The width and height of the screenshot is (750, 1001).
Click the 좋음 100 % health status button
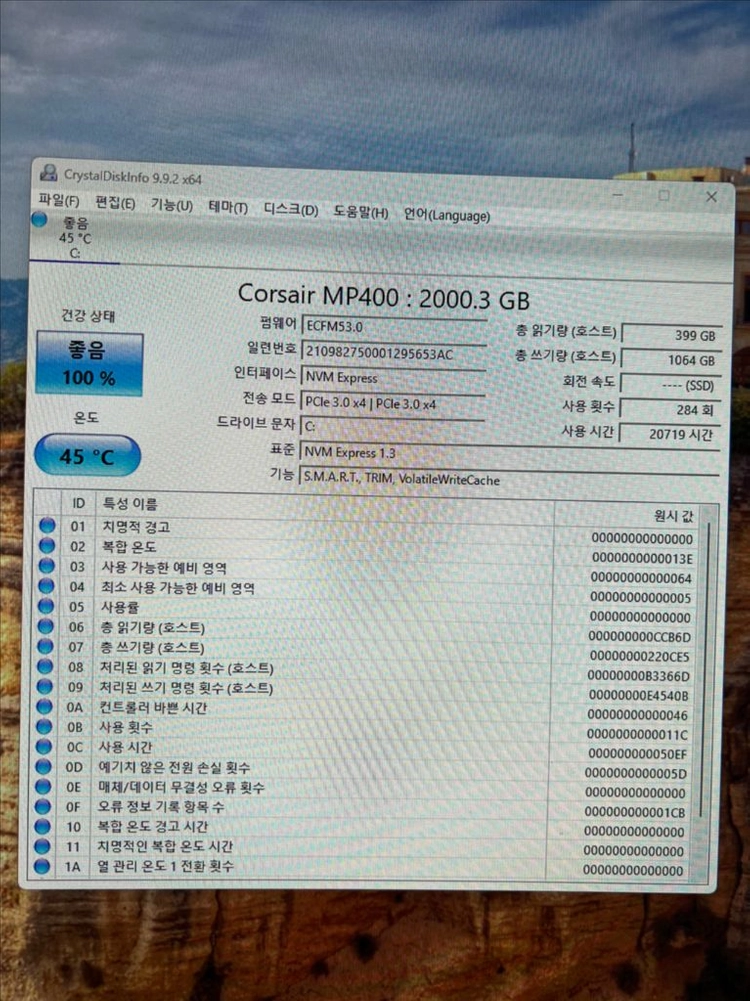tap(89, 364)
